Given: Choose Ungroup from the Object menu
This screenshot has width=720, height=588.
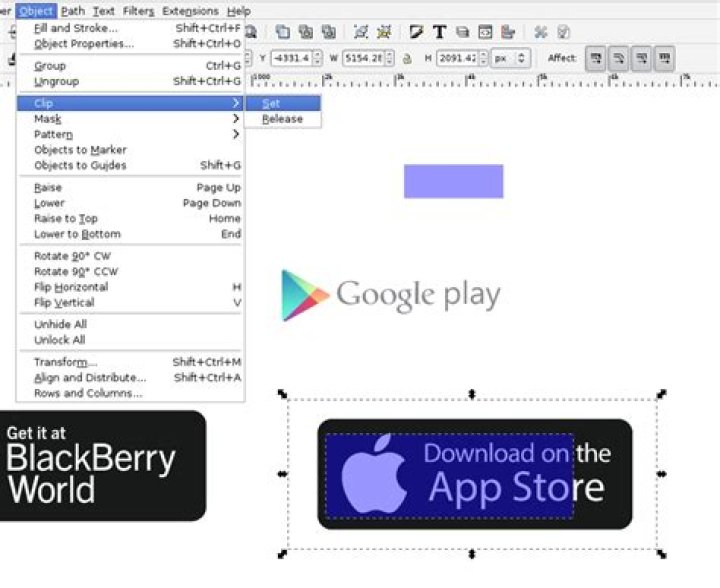Looking at the screenshot, I should point(129,81).
